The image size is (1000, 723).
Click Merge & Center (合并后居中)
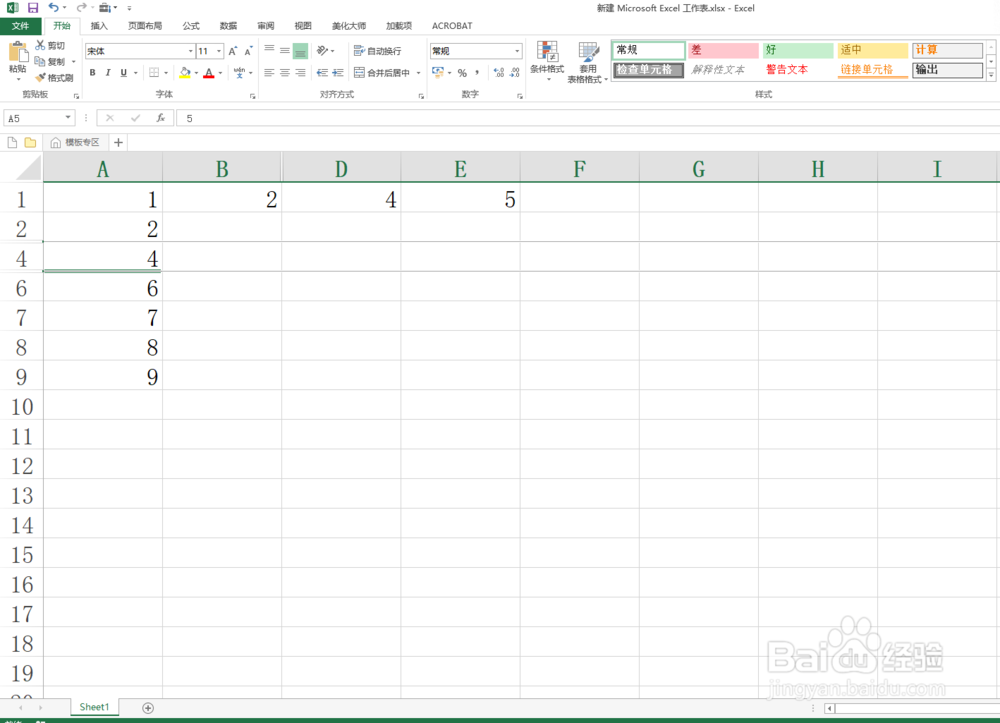[382, 73]
